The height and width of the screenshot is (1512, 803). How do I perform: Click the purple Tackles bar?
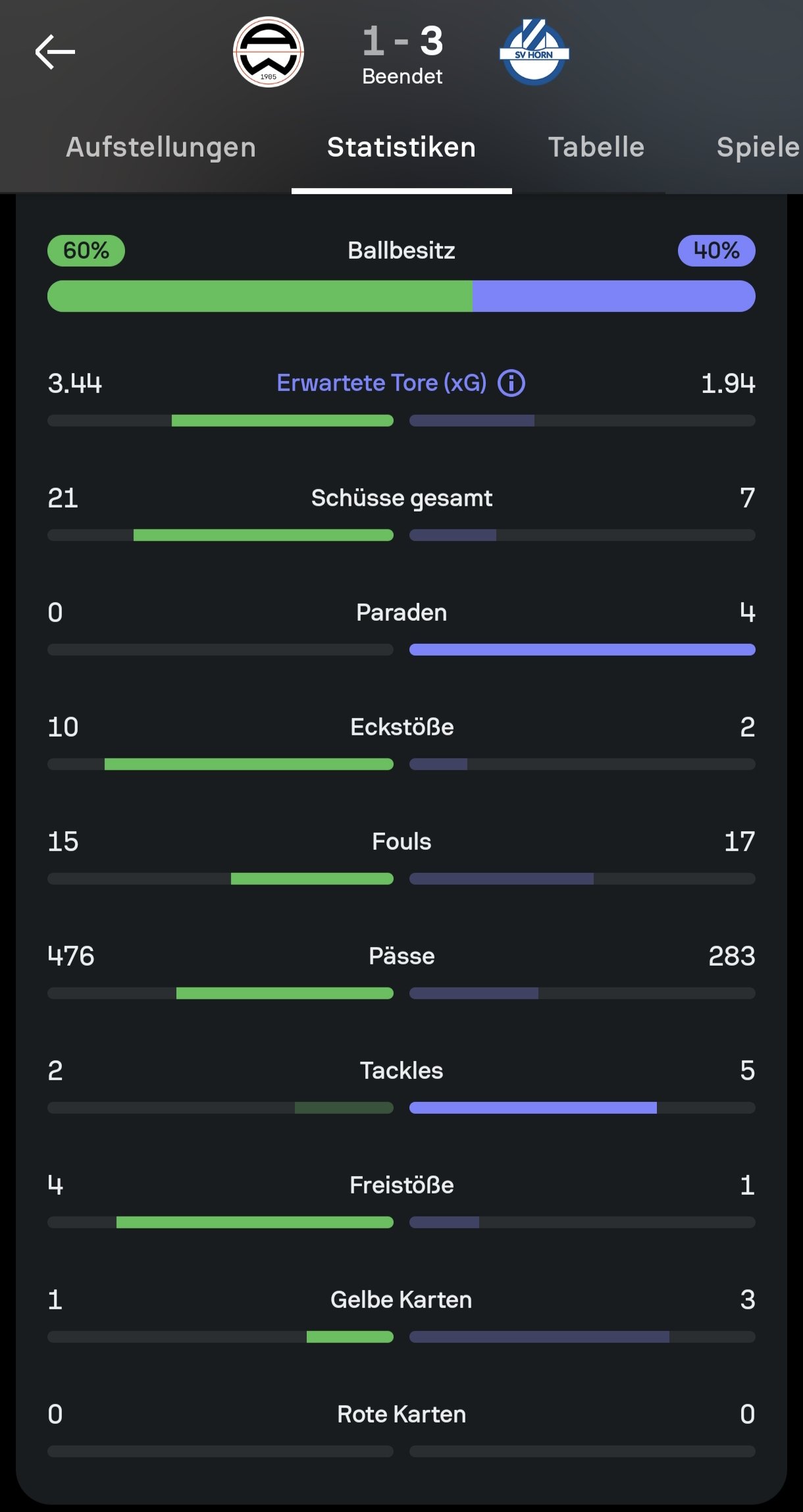pyautogui.click(x=533, y=1108)
